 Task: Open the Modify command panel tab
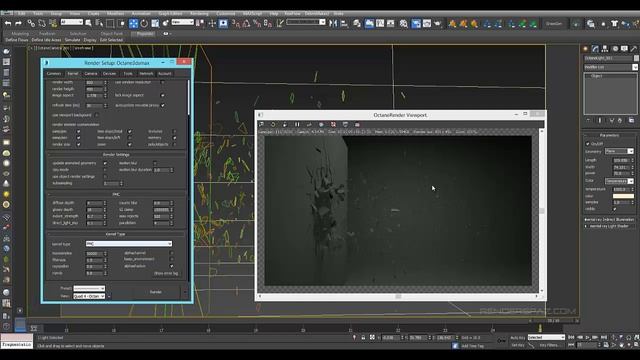click(595, 49)
